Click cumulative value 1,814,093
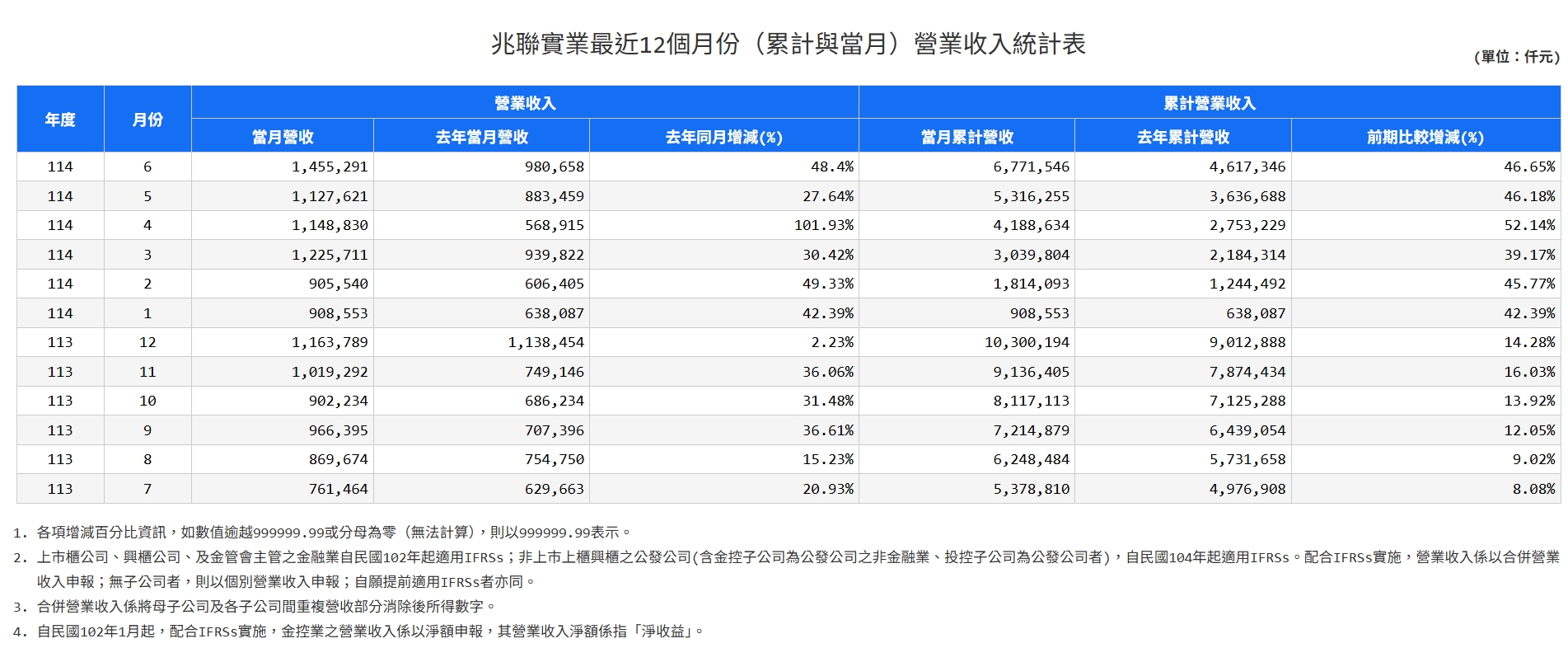 (1031, 284)
